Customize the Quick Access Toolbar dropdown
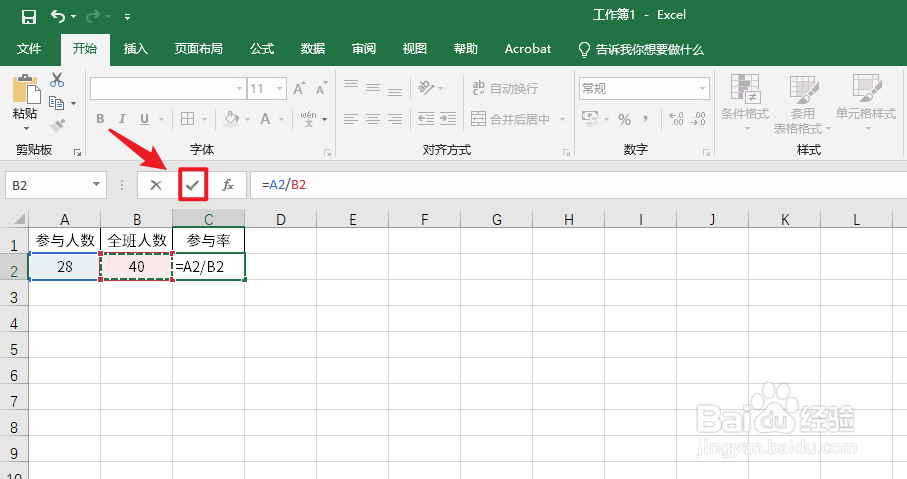This screenshot has width=907, height=479. (x=127, y=16)
